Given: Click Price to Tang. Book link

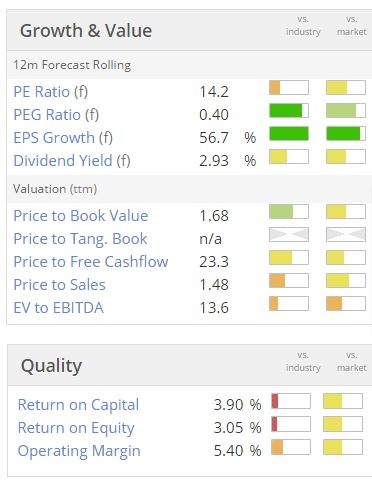Looking at the screenshot, I should (x=80, y=239).
